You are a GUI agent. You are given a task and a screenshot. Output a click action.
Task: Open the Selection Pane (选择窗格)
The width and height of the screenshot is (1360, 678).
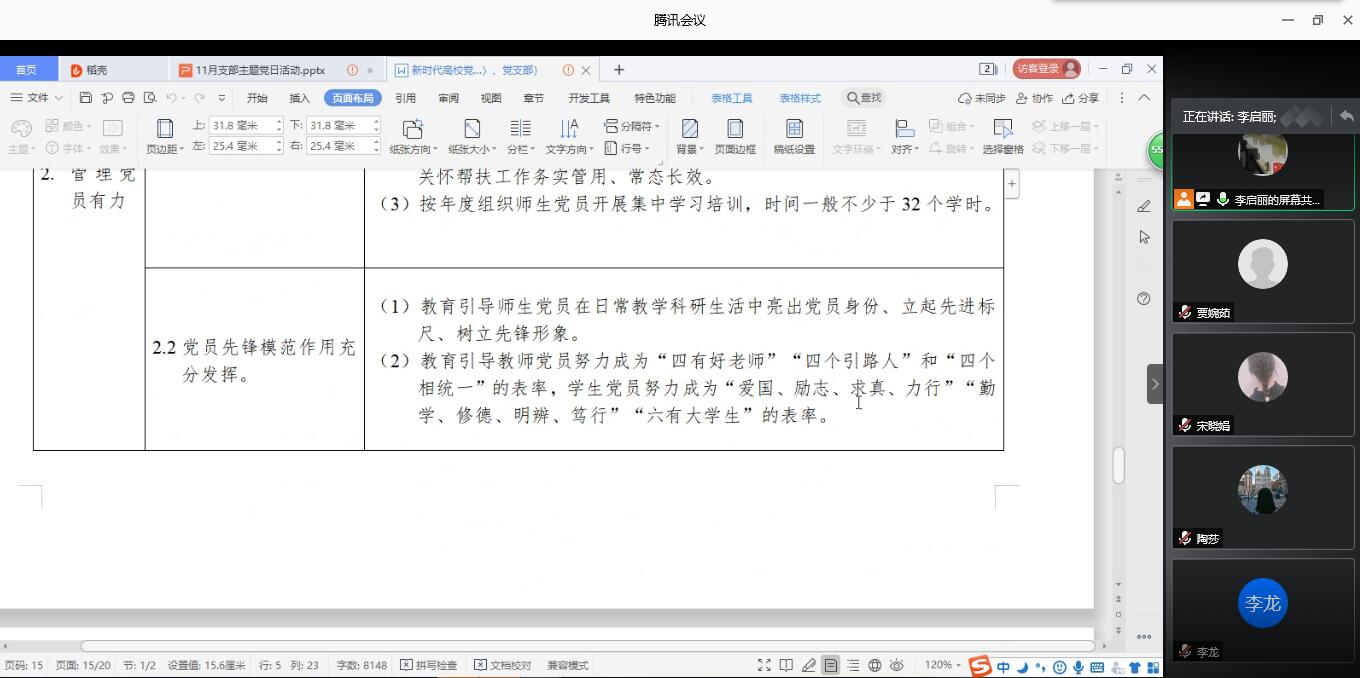(1002, 136)
